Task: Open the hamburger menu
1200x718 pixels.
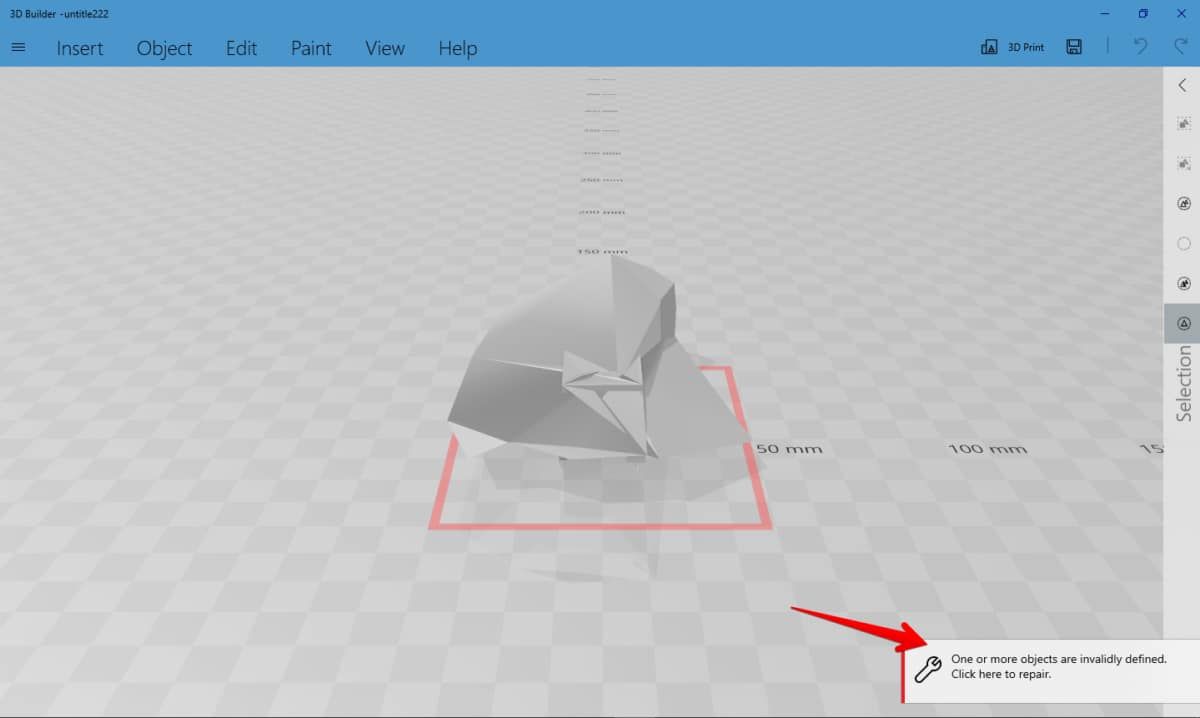Action: tap(18, 46)
